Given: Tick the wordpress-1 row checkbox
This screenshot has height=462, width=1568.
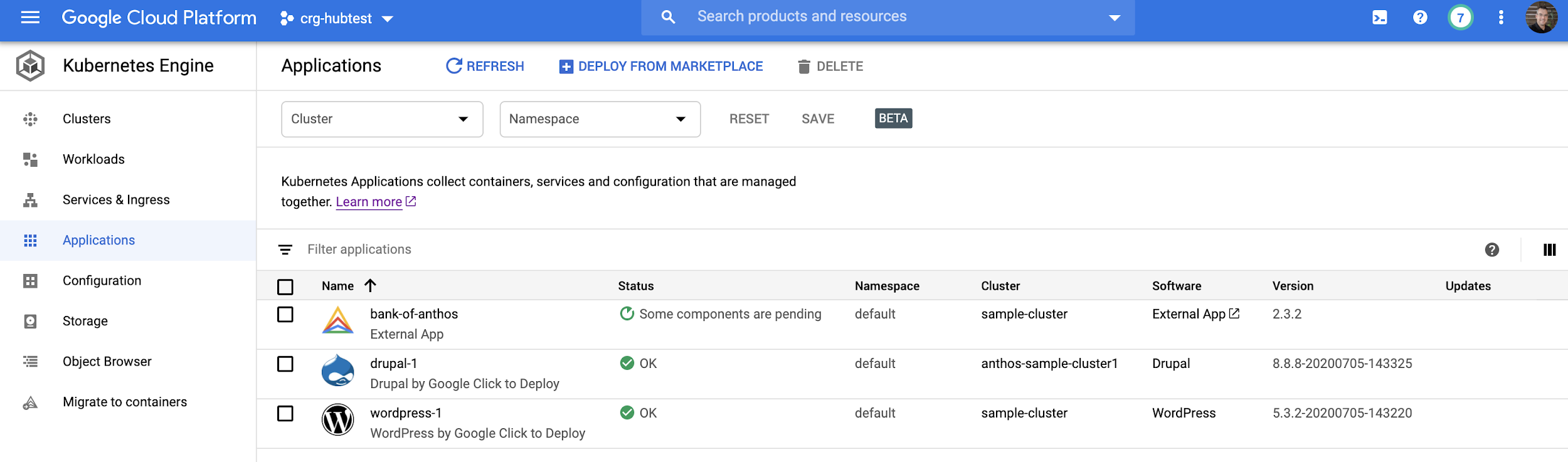Looking at the screenshot, I should pyautogui.click(x=285, y=414).
